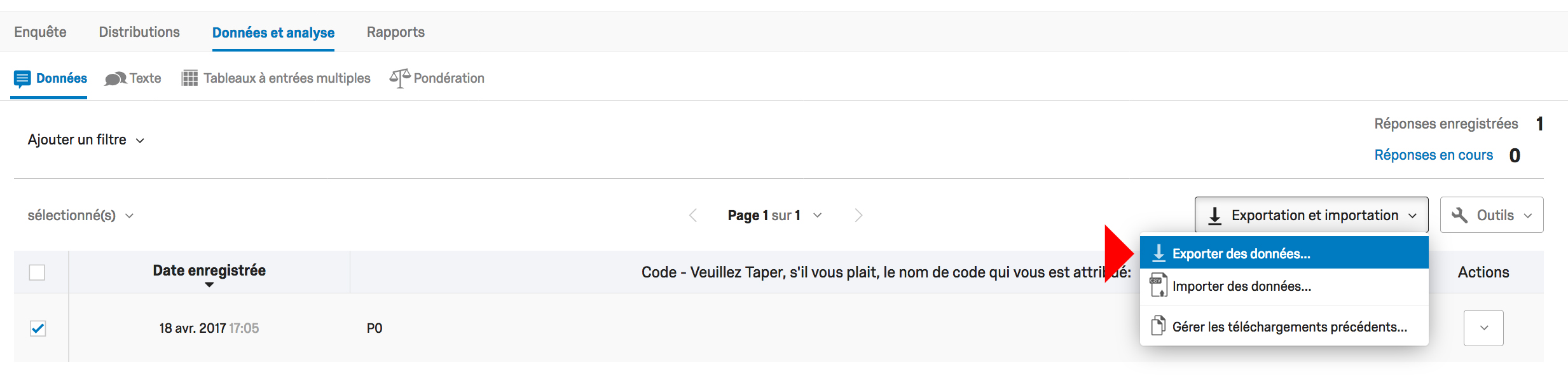Image resolution: width=1568 pixels, height=378 pixels.
Task: Sort by the Date enregistrée column header
Action: (x=209, y=272)
